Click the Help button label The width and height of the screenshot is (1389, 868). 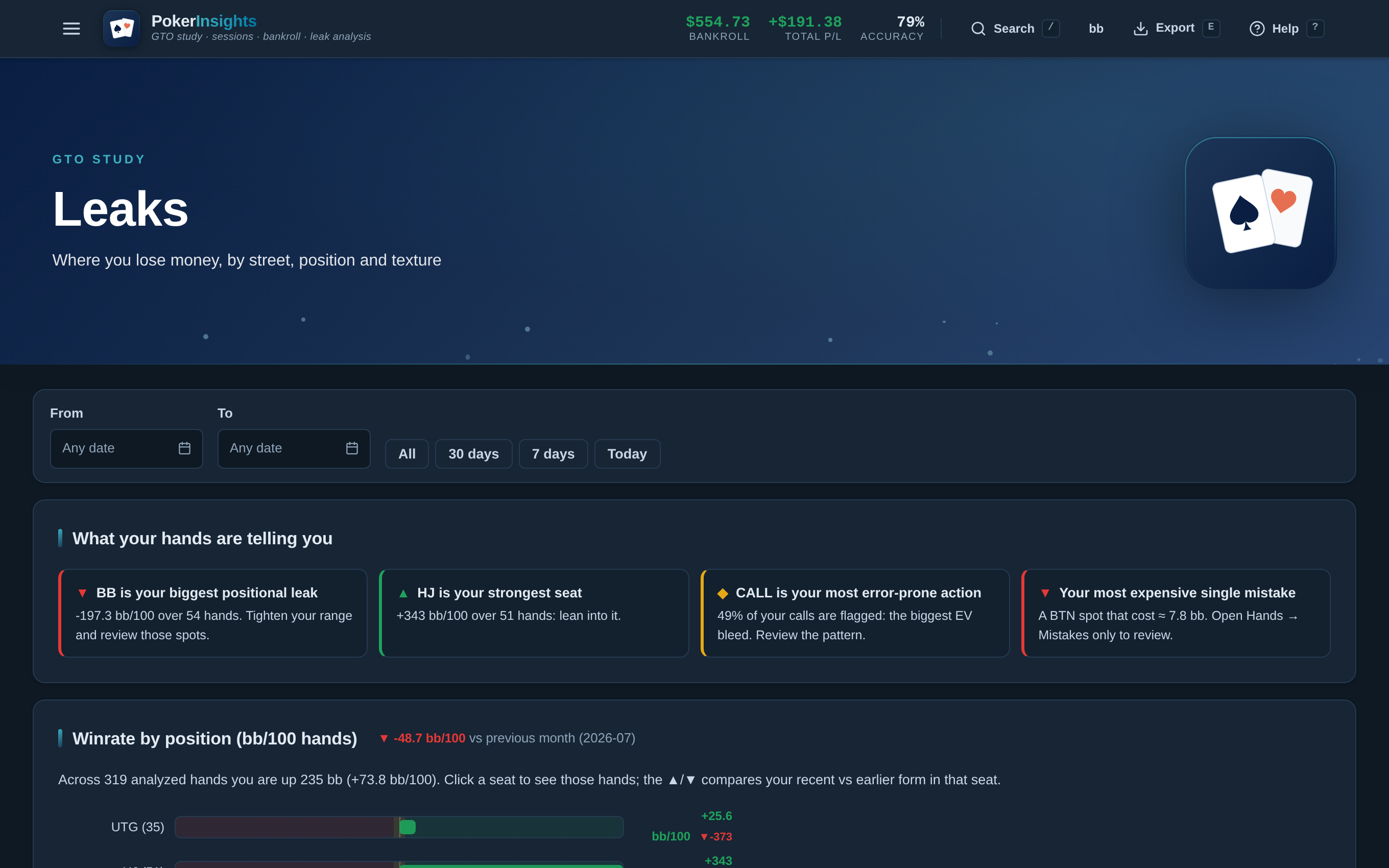(1285, 29)
